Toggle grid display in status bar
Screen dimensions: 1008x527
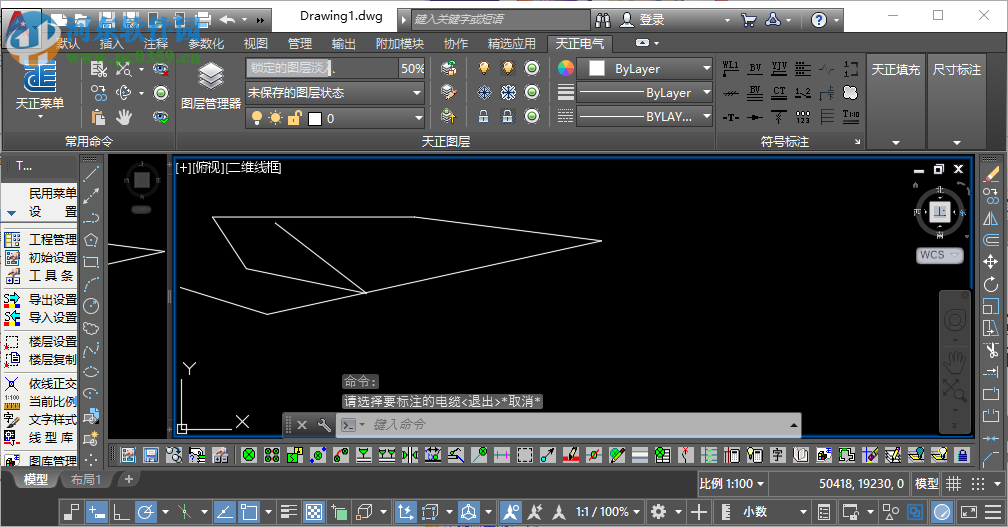tap(953, 484)
